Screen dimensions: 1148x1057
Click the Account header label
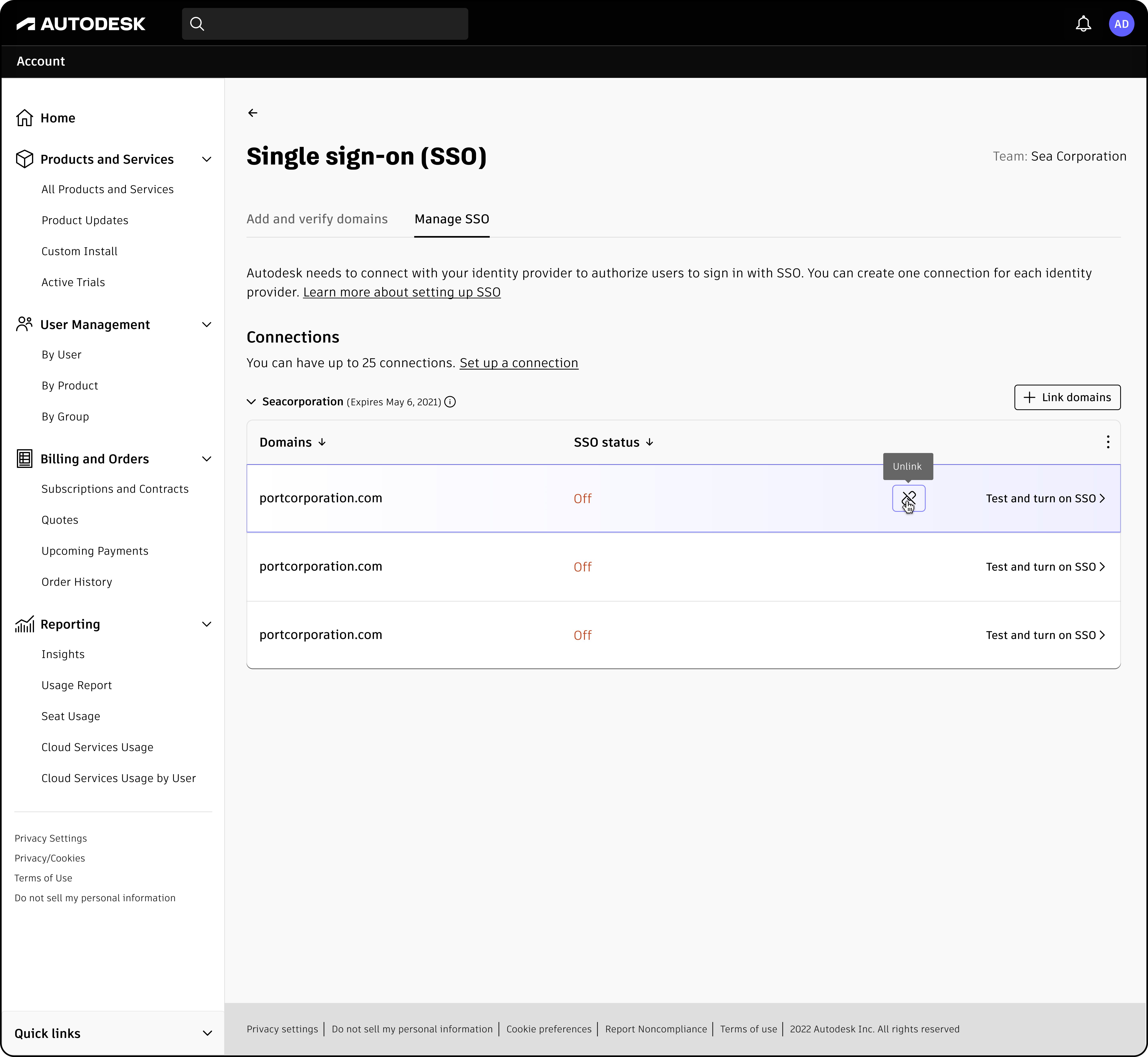pyautogui.click(x=41, y=61)
